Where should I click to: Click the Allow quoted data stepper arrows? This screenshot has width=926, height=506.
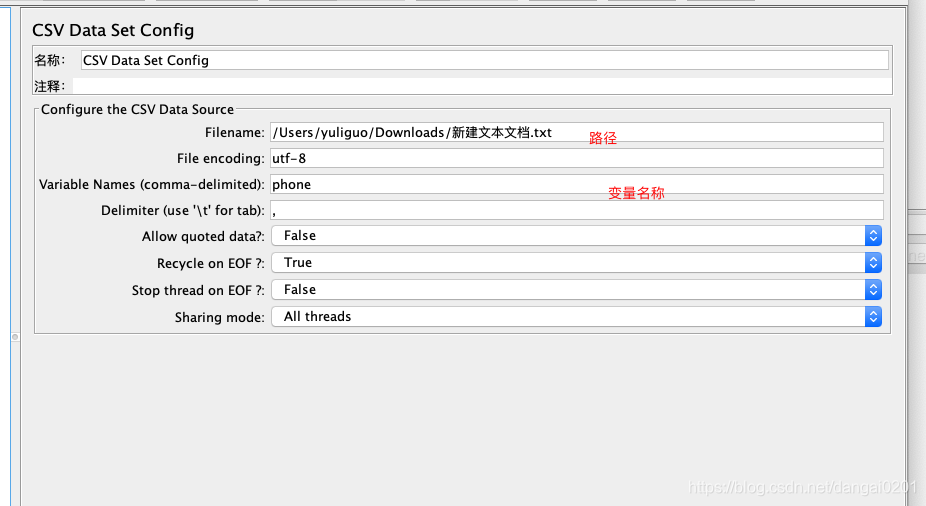point(873,236)
